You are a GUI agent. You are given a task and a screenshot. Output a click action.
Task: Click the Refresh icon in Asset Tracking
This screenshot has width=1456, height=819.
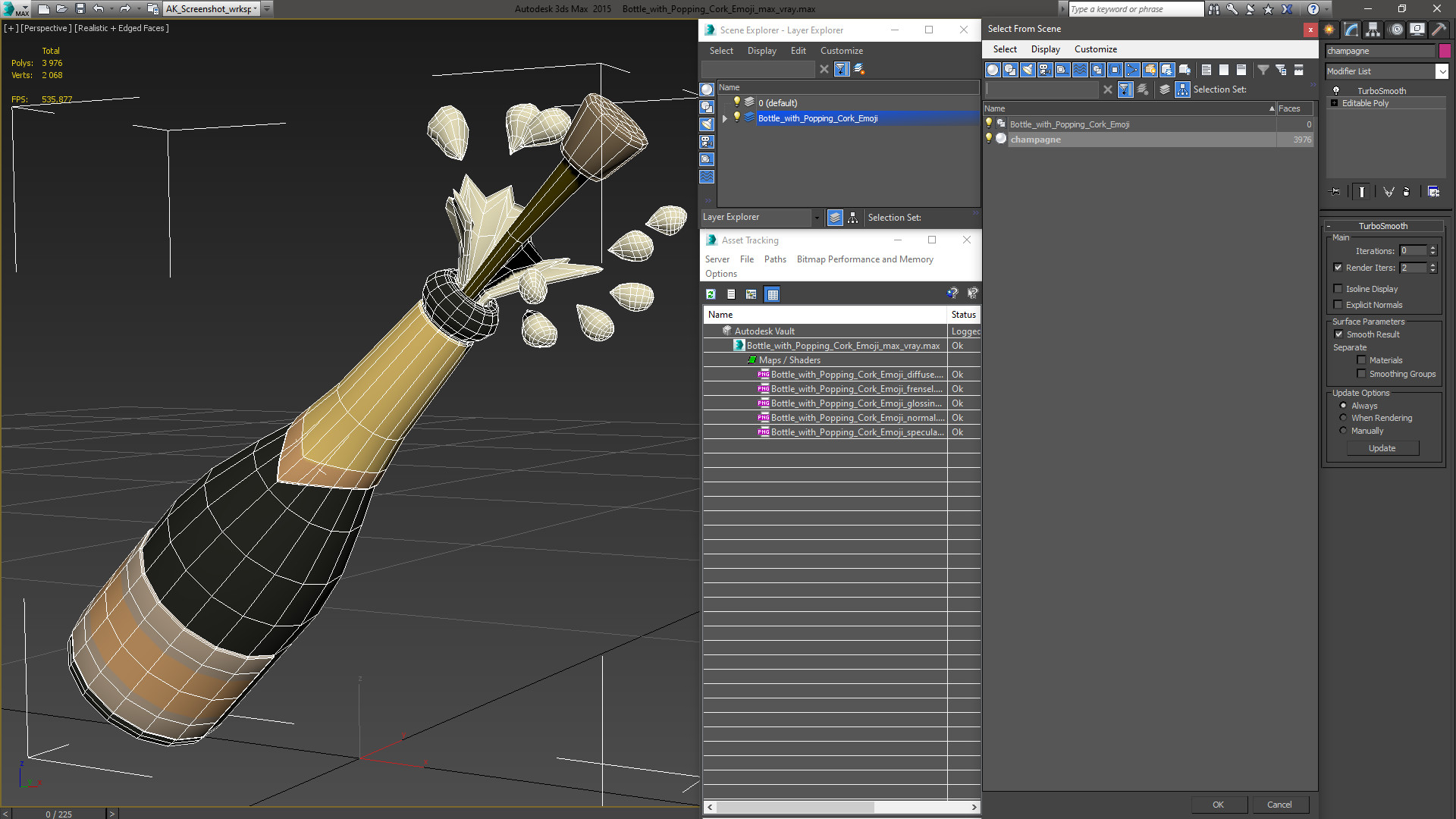click(x=711, y=294)
